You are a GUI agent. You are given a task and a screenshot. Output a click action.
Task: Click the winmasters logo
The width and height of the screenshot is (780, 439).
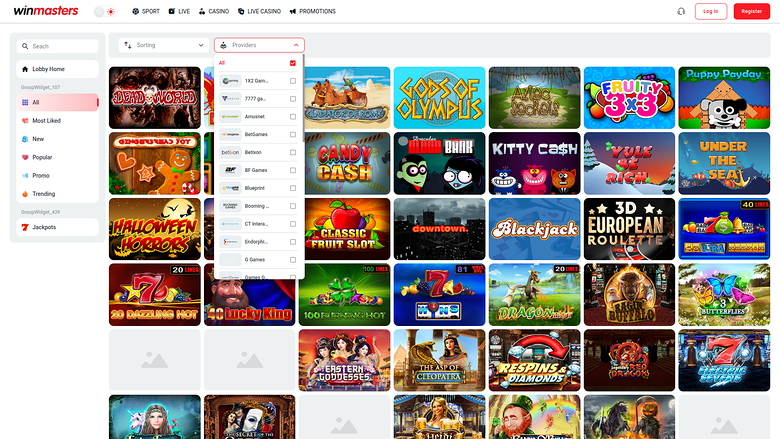click(x=46, y=11)
